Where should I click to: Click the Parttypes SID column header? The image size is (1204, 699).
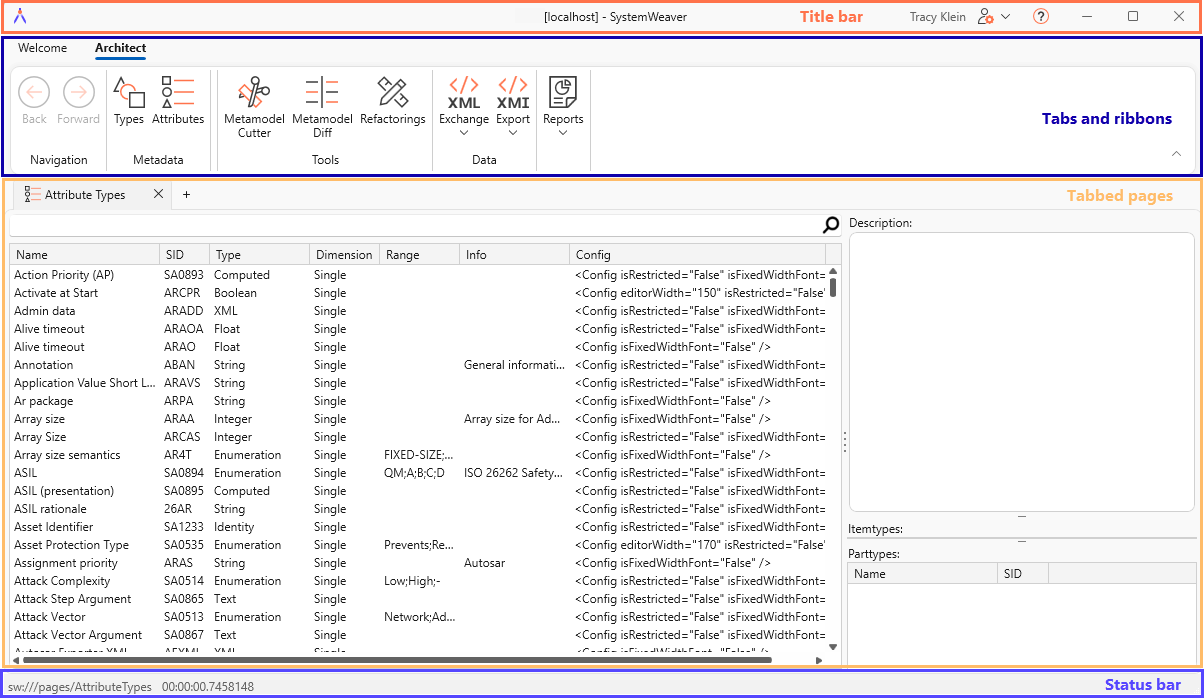tap(1022, 574)
